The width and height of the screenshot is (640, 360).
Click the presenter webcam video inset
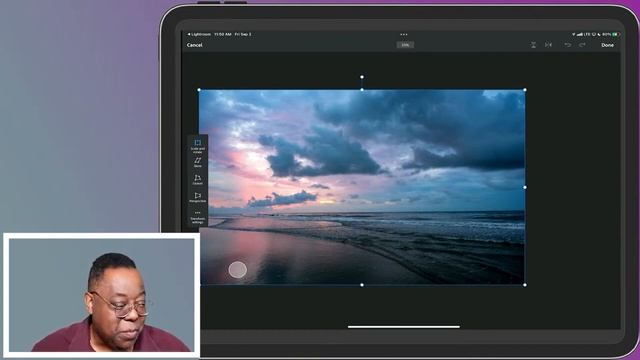102,295
